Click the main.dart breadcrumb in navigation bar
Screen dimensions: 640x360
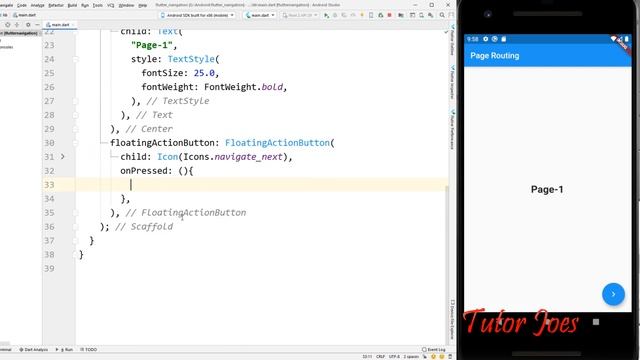pyautogui.click(x=24, y=15)
